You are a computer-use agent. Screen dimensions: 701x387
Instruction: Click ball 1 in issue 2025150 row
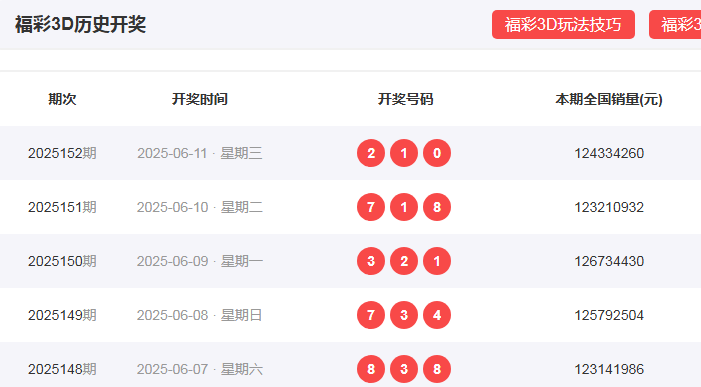click(x=437, y=261)
